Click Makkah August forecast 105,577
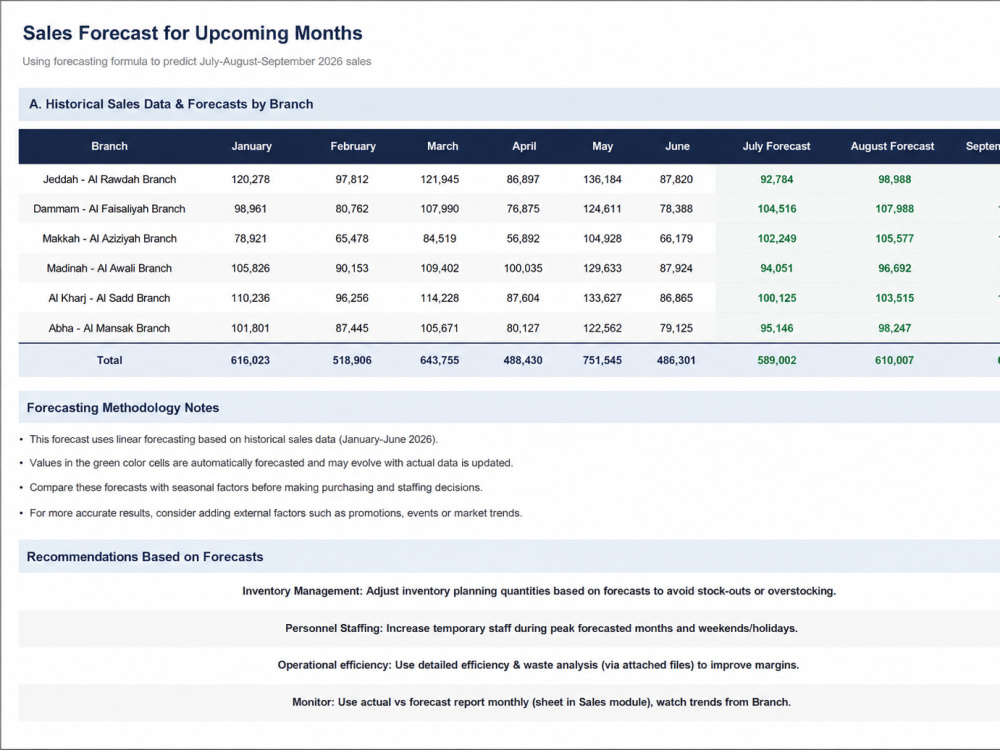 [x=895, y=239]
